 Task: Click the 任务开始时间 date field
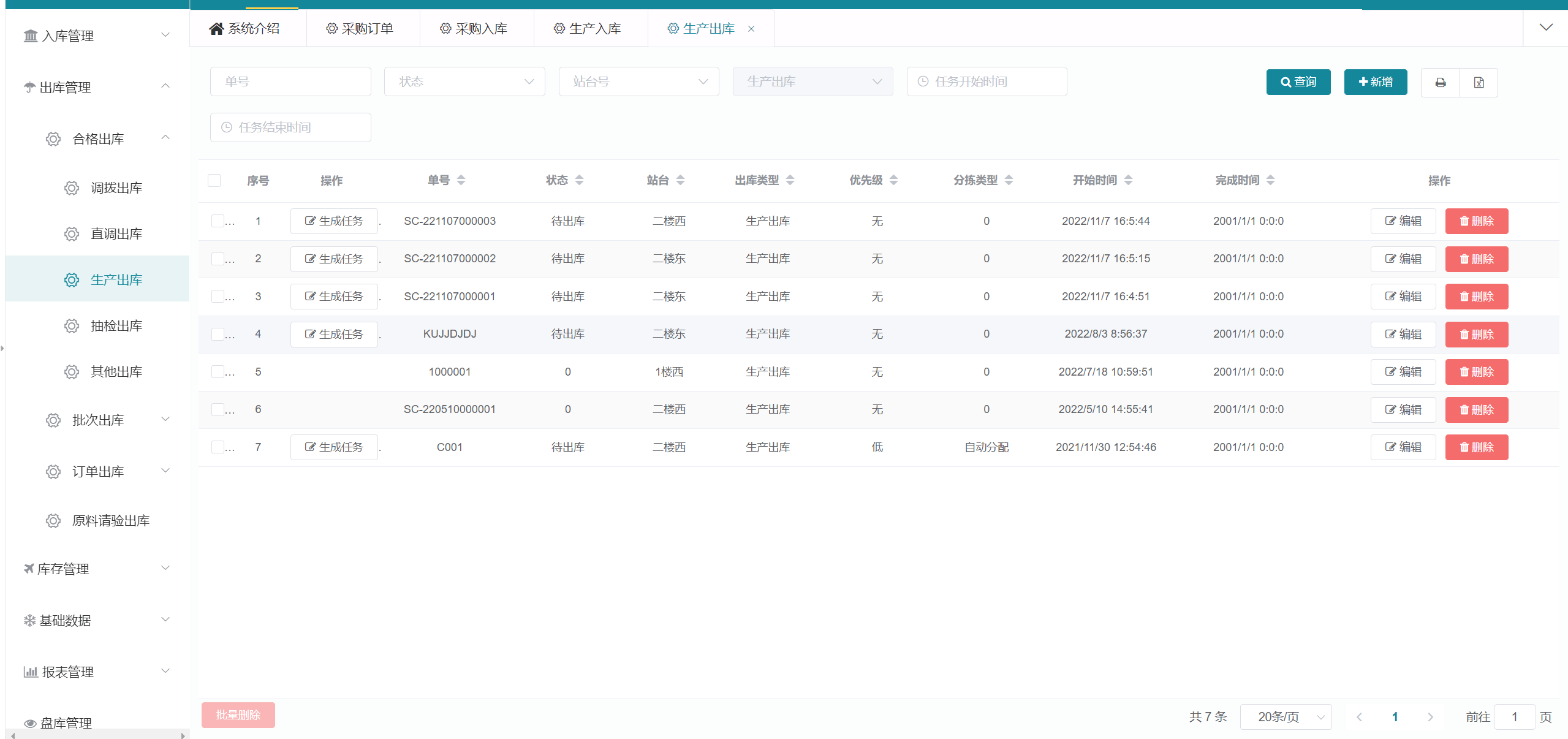[x=987, y=81]
